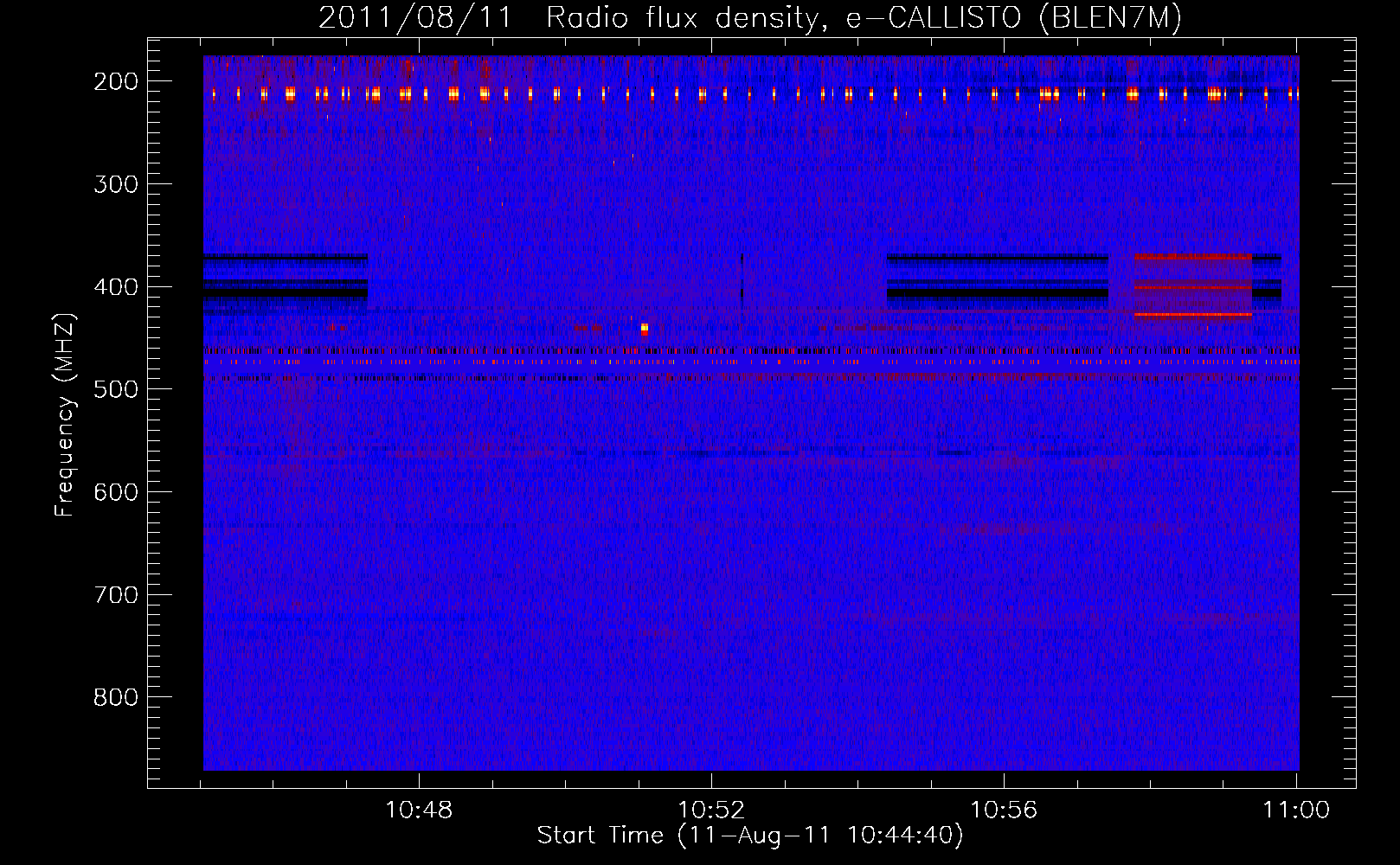Click the 'Start Time (11-Aug-11 10:44:40)' label
The width and height of the screenshot is (1400, 865).
coord(750,836)
